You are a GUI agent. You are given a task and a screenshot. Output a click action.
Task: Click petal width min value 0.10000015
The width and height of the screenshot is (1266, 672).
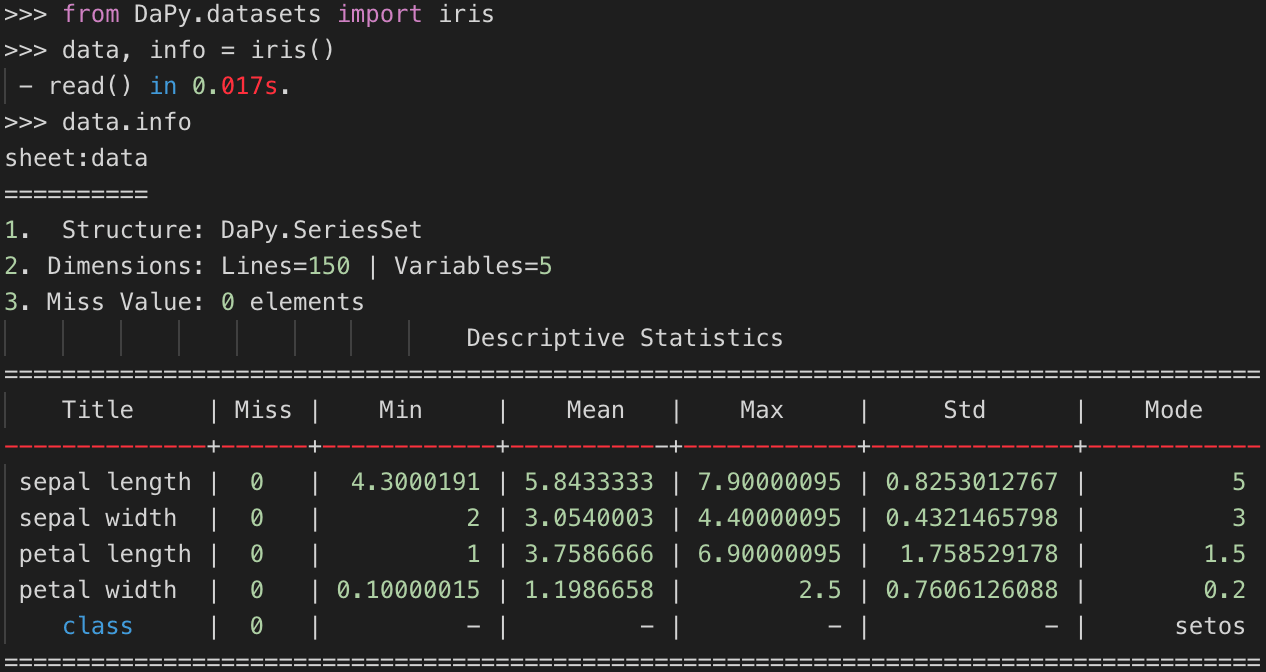tap(408, 590)
